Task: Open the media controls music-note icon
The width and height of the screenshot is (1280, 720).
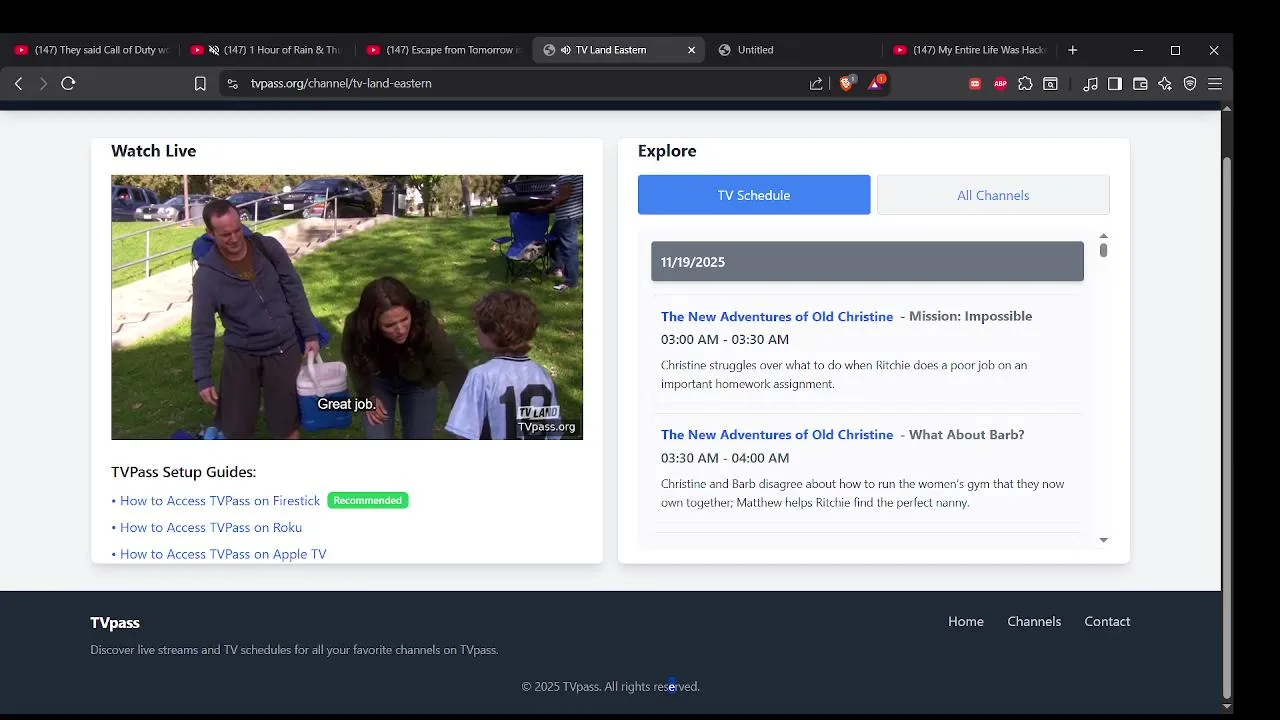Action: (1090, 84)
